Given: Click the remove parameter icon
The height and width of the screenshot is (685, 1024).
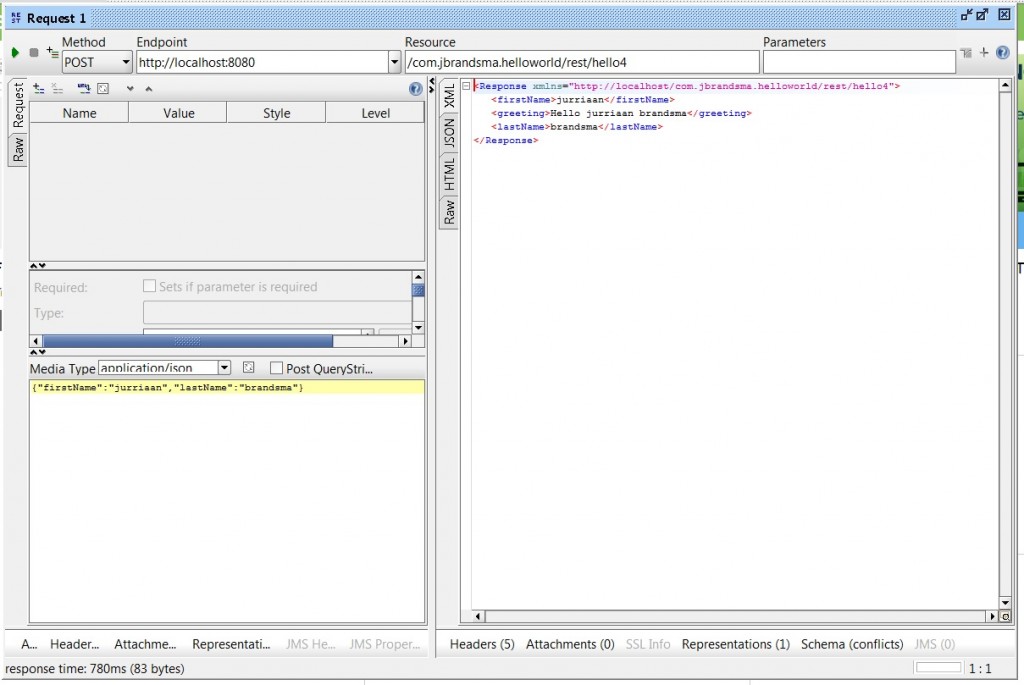Looking at the screenshot, I should coord(58,89).
